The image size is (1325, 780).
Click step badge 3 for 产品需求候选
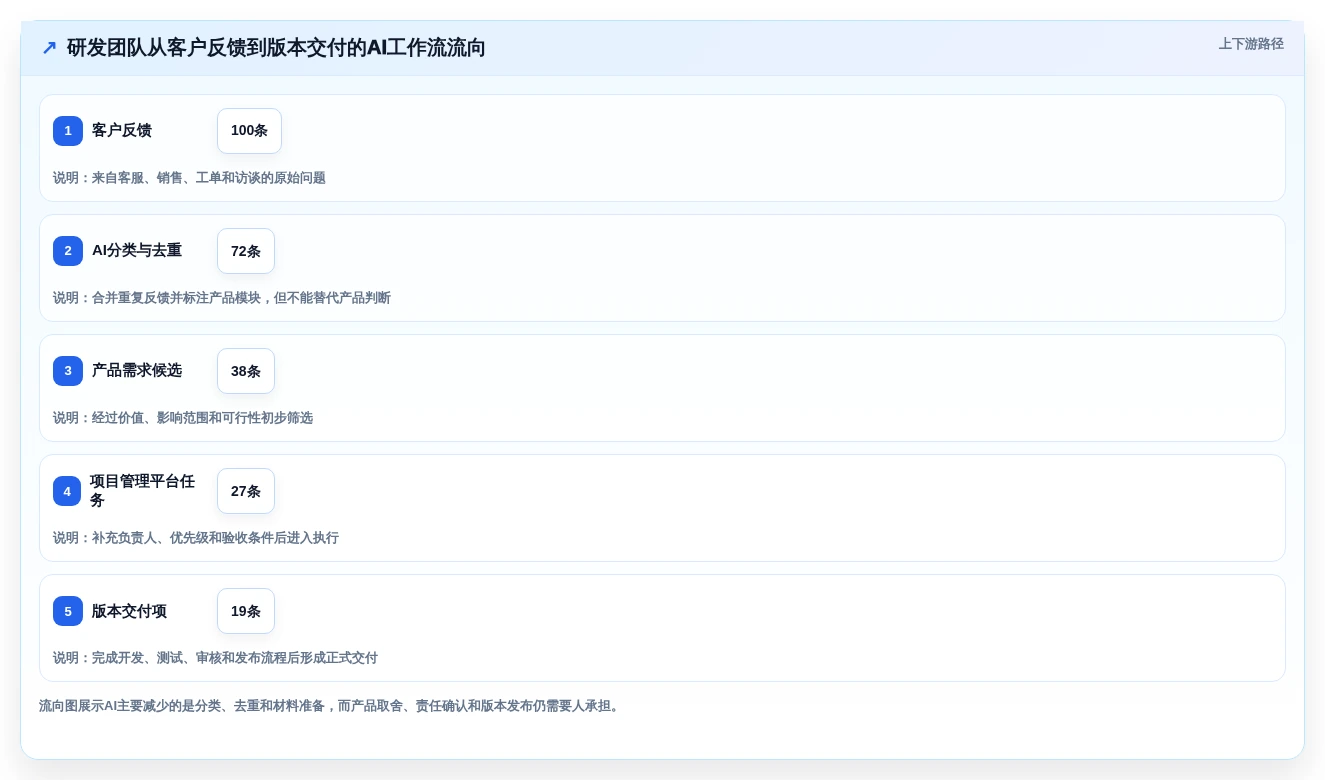(68, 371)
